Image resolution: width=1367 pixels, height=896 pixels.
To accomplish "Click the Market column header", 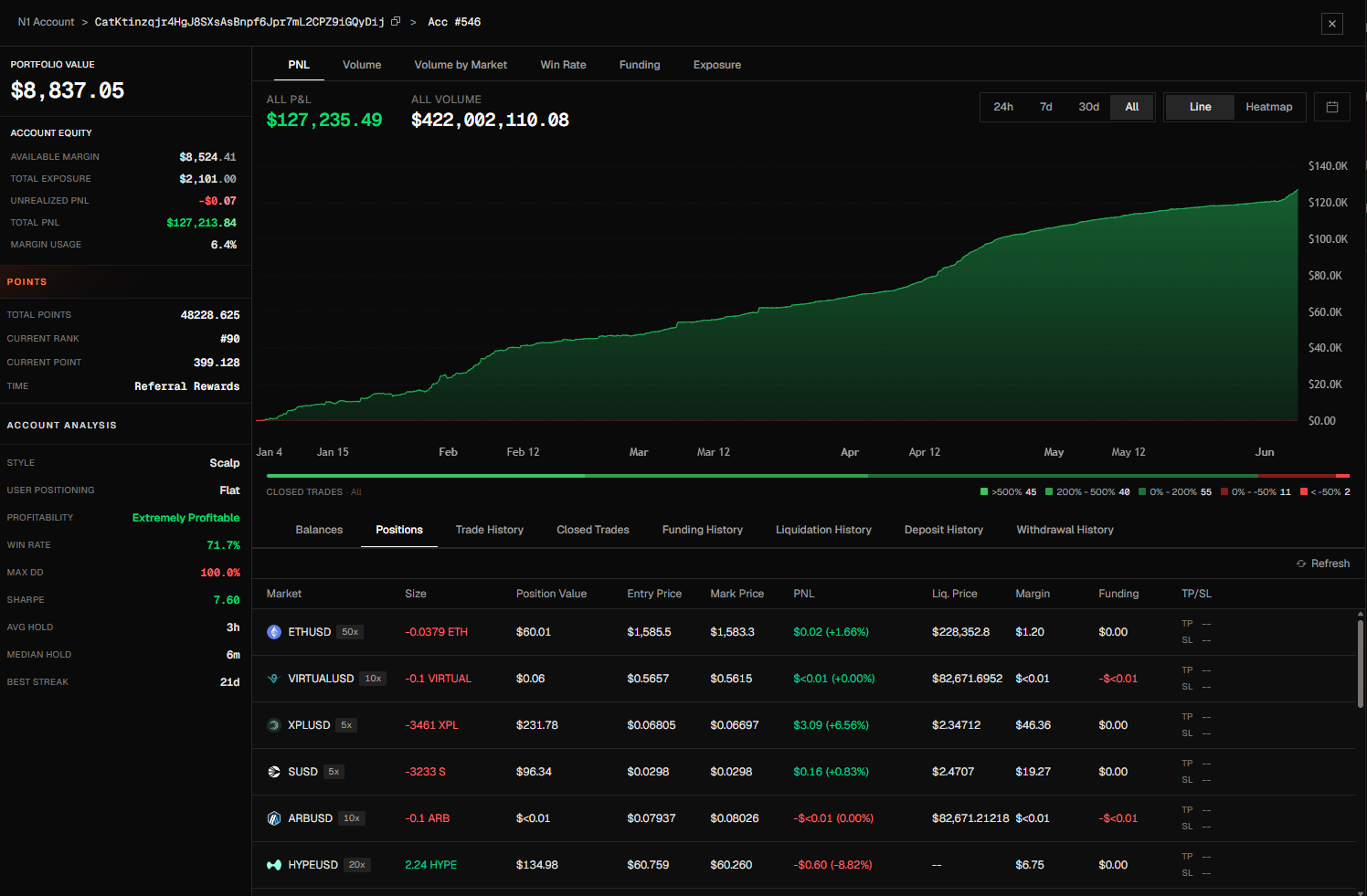I will point(284,594).
